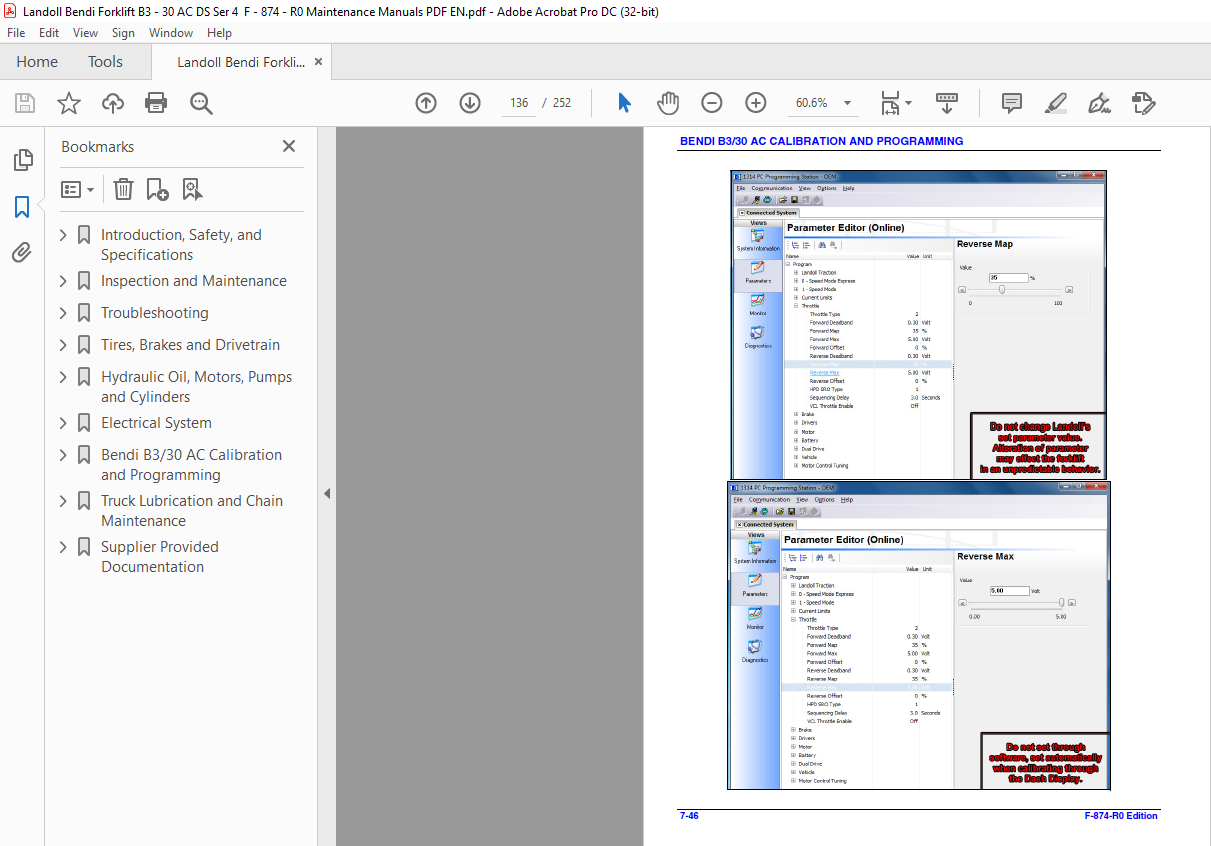Toggle the Bookmarks panel ribbon icon
The image size is (1211, 846).
coord(22,207)
